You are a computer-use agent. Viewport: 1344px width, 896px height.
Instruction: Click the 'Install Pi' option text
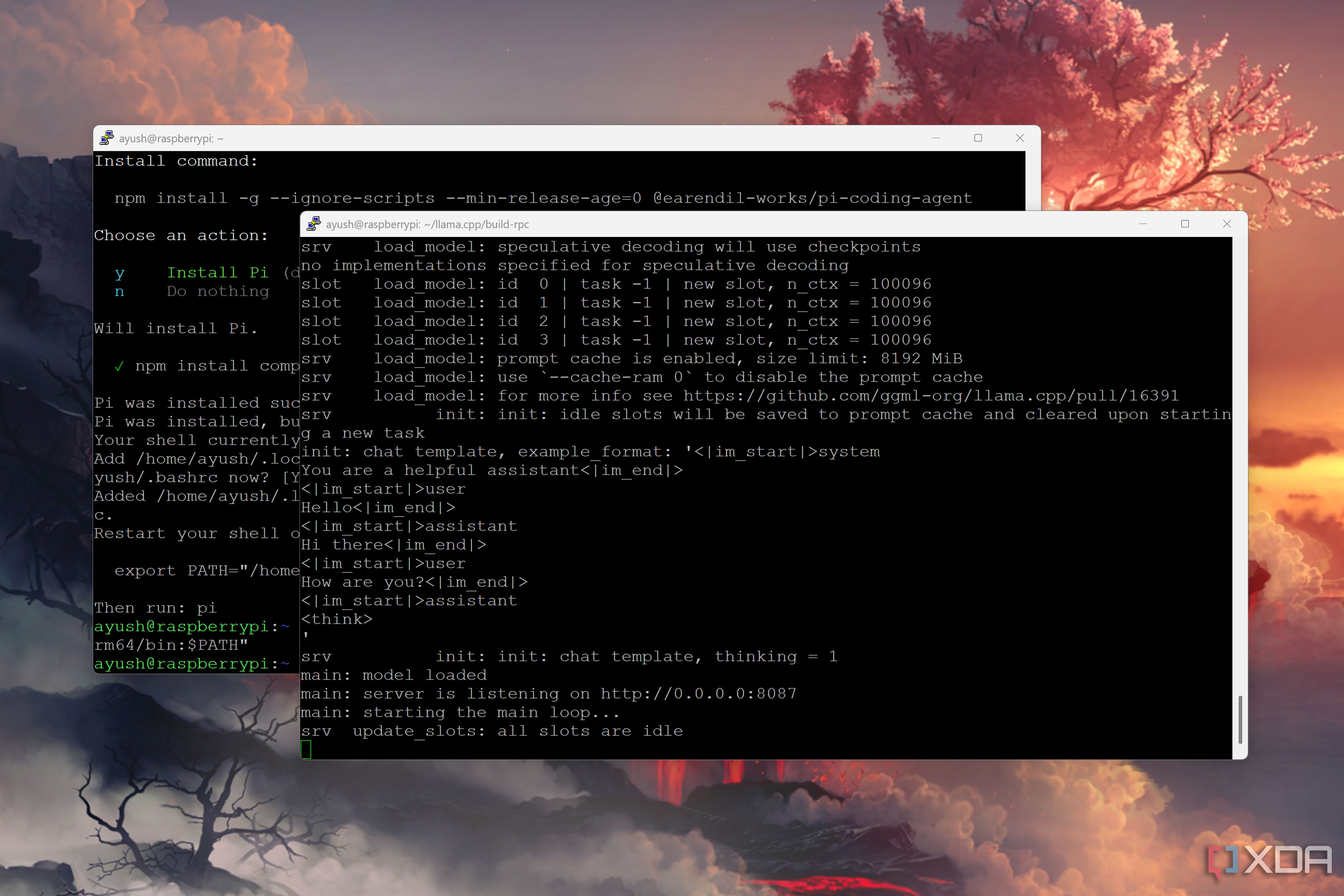click(218, 273)
